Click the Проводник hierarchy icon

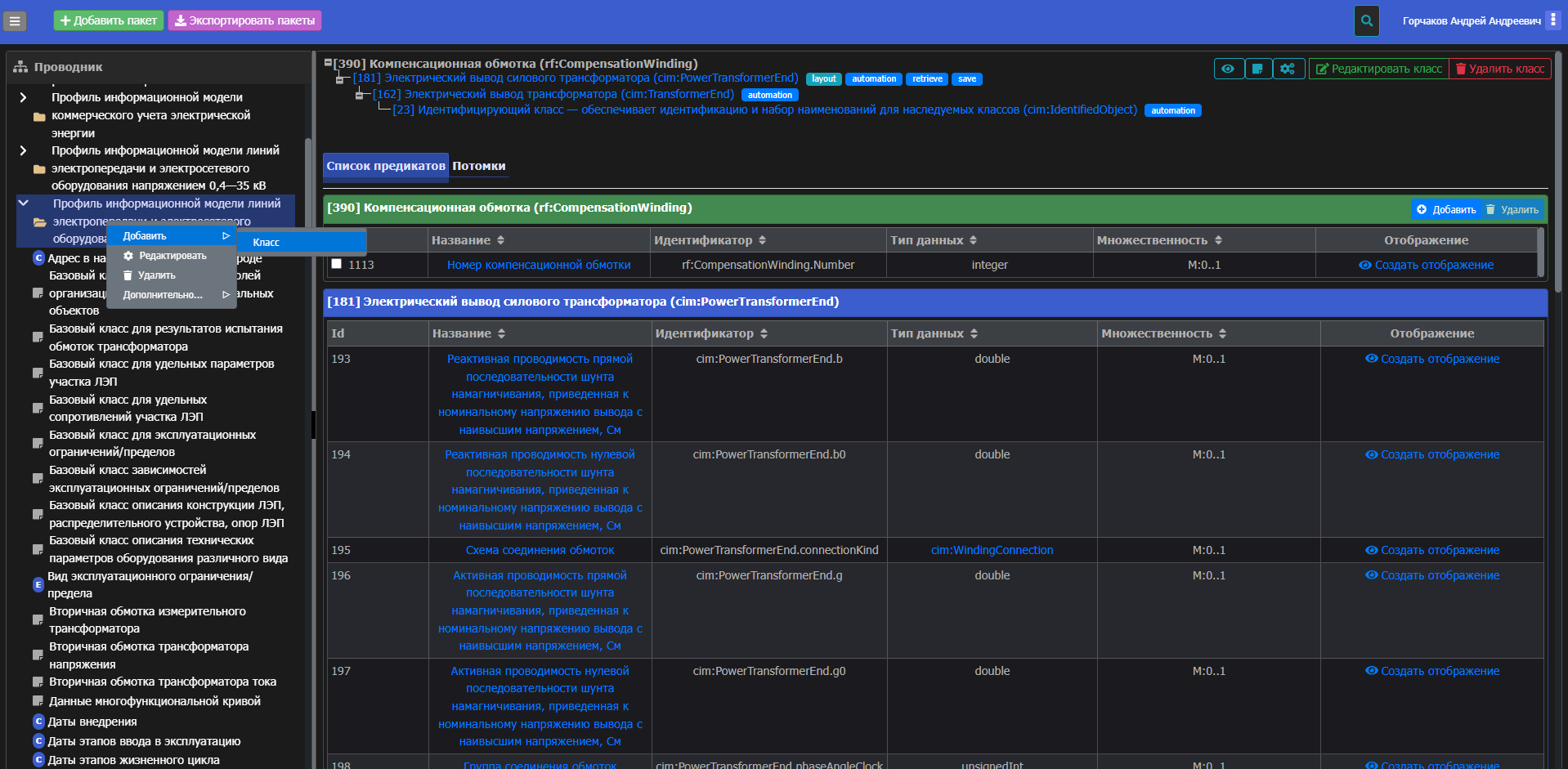tap(20, 67)
